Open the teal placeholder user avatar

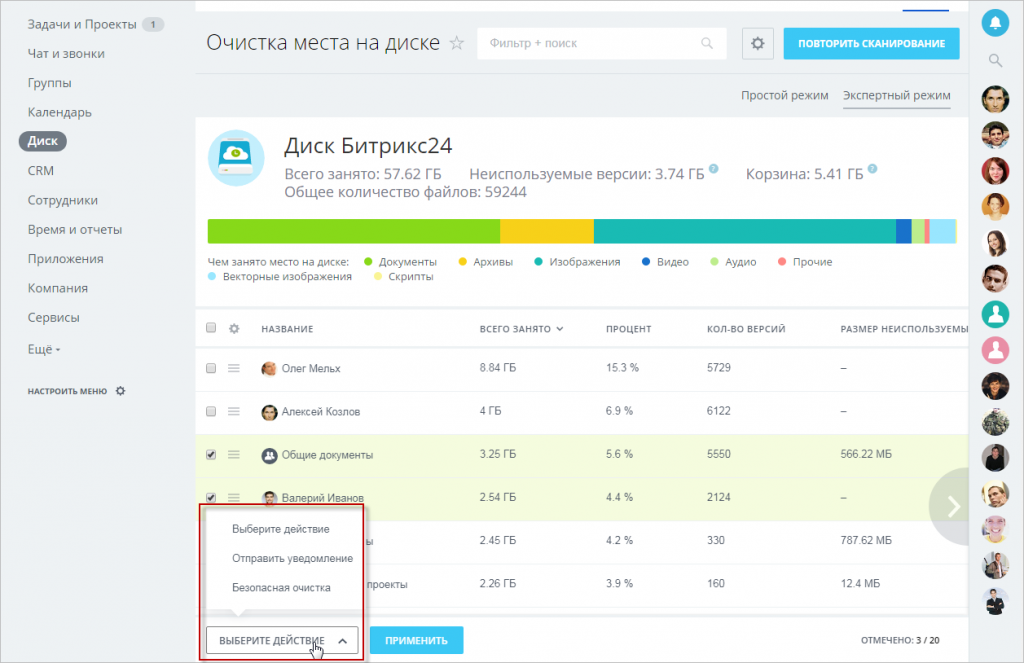(995, 314)
